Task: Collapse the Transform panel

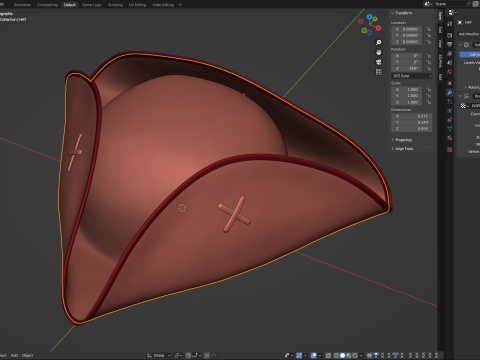Action: pyautogui.click(x=393, y=13)
